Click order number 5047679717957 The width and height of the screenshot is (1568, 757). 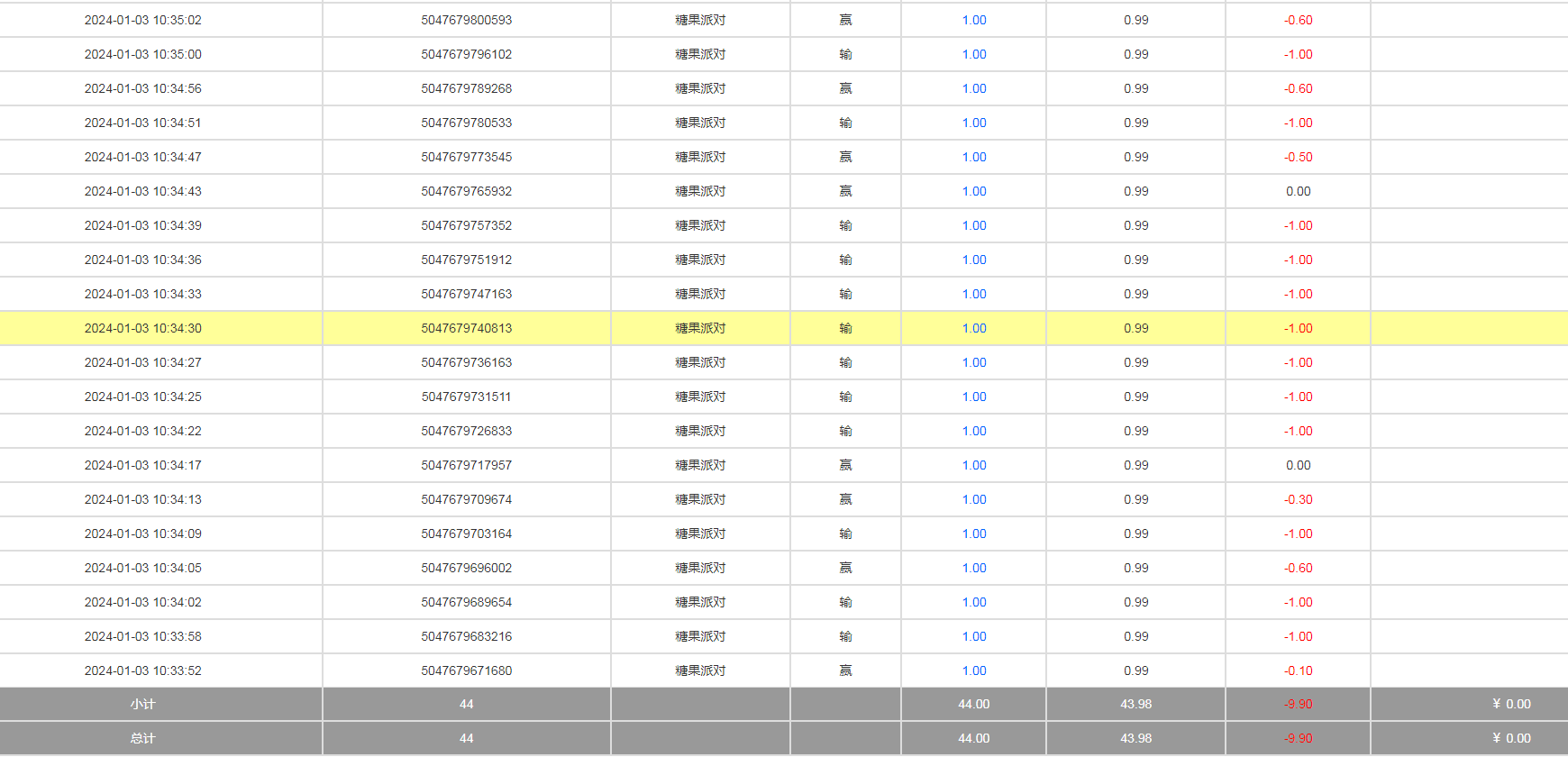click(466, 465)
